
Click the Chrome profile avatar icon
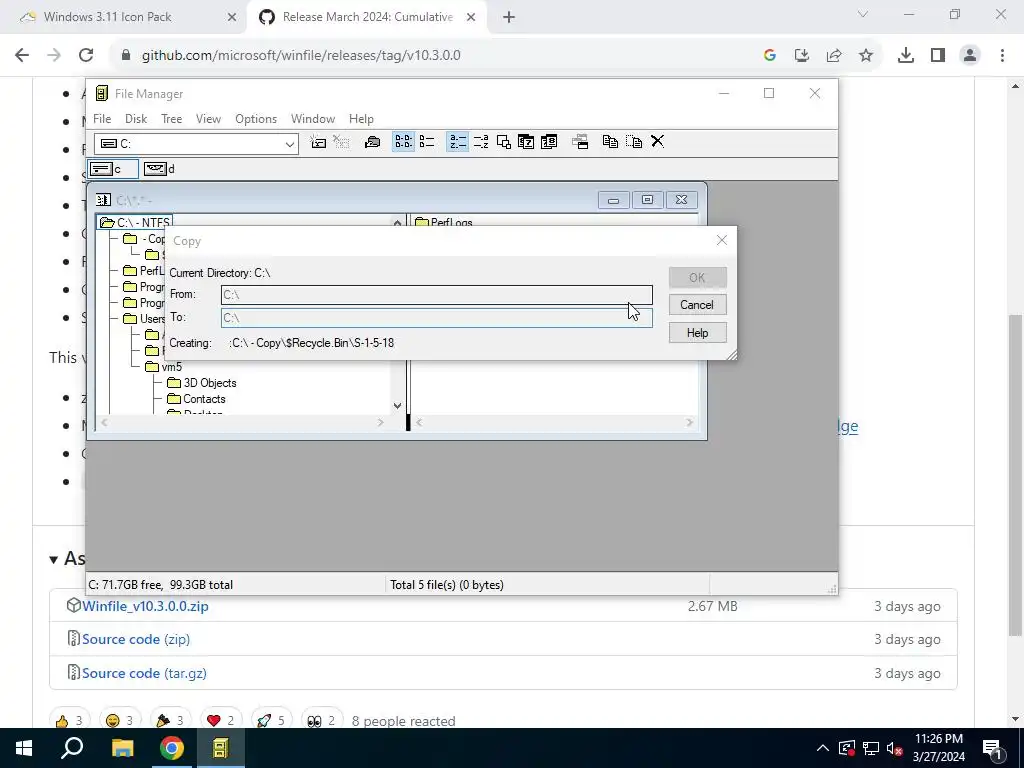pos(970,56)
